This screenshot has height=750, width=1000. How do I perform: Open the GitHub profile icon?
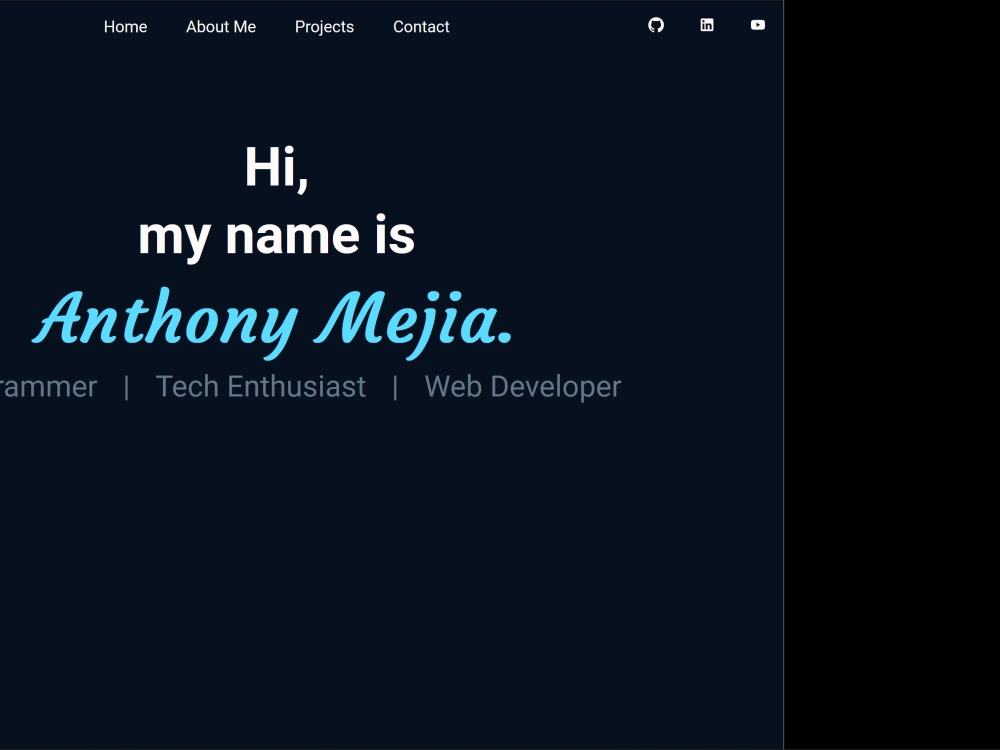coord(656,26)
